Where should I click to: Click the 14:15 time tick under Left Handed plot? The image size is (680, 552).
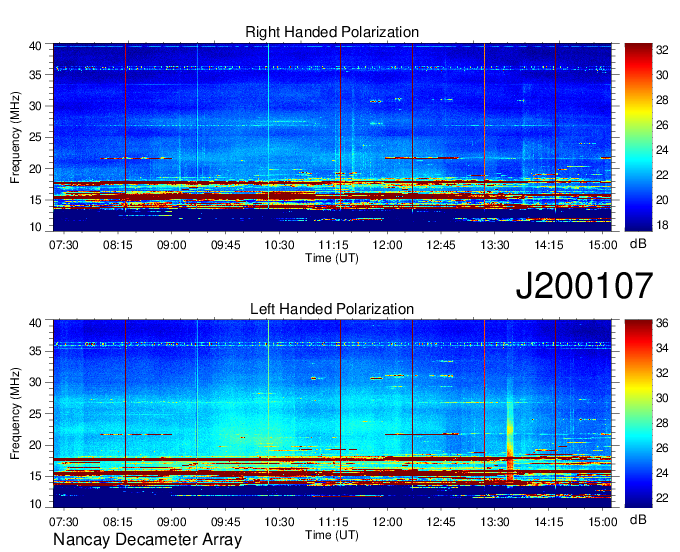pos(549,522)
